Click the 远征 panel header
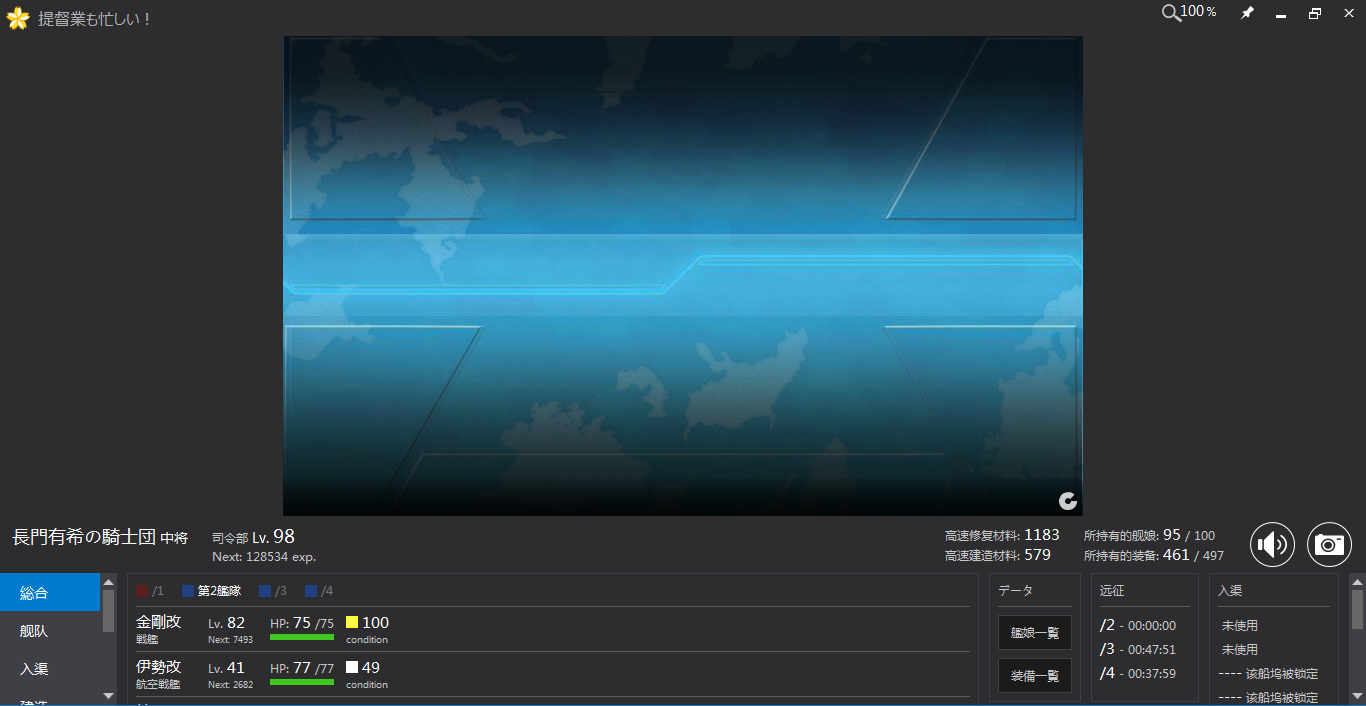This screenshot has width=1366, height=706. tap(1112, 591)
